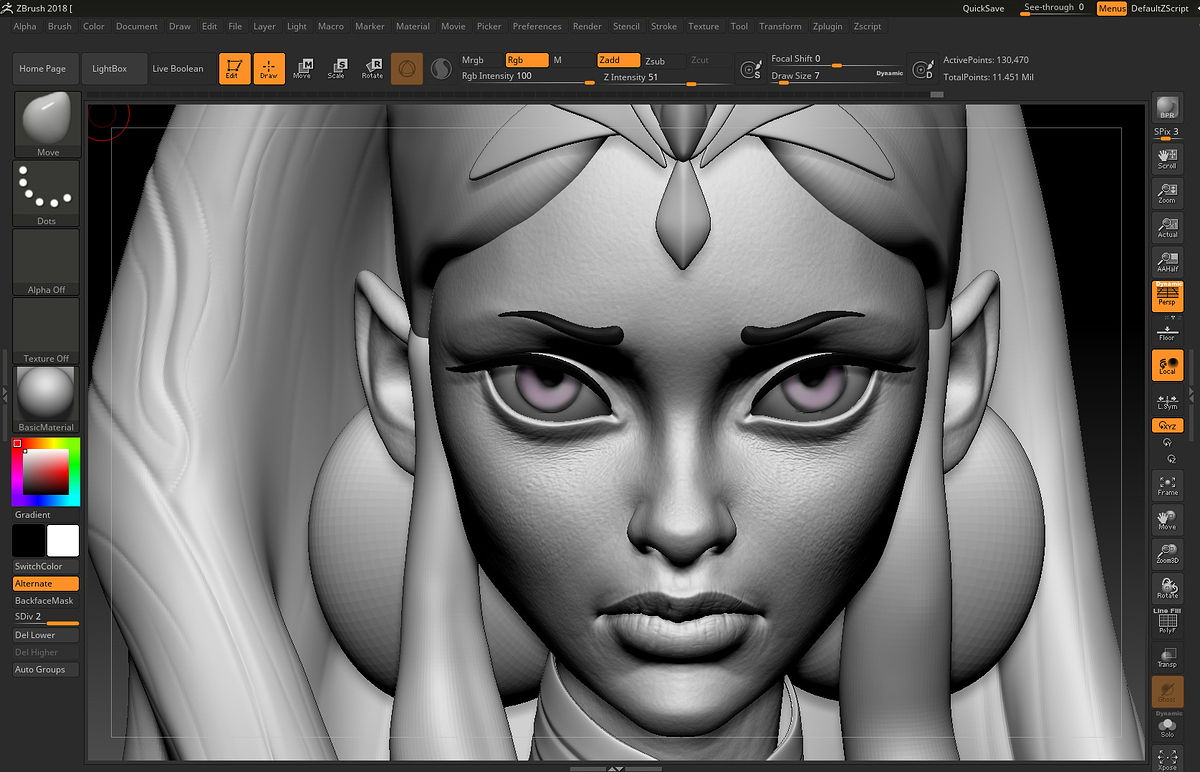Click the Zoom3D icon
1200x772 pixels.
point(1167,553)
